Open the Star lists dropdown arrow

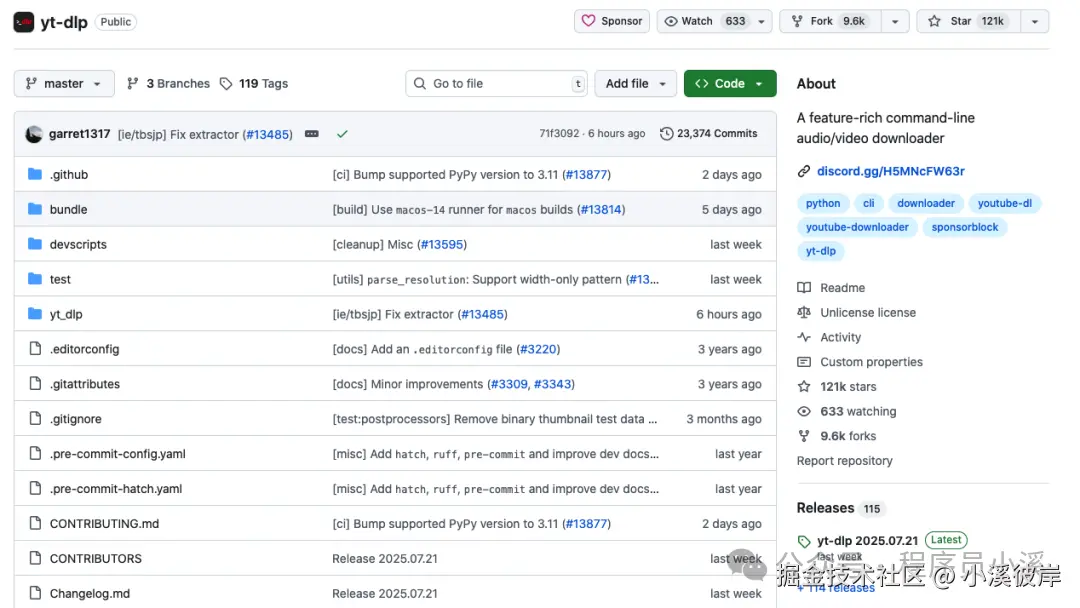pos(1034,21)
